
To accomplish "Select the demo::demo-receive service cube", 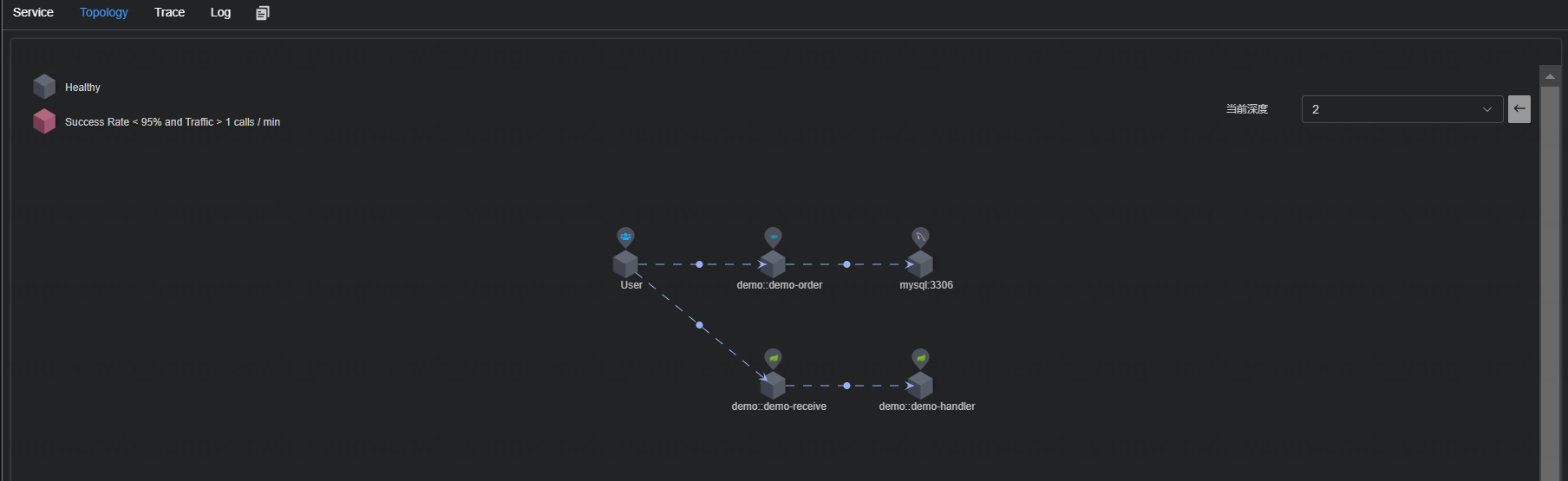I will coord(773,386).
